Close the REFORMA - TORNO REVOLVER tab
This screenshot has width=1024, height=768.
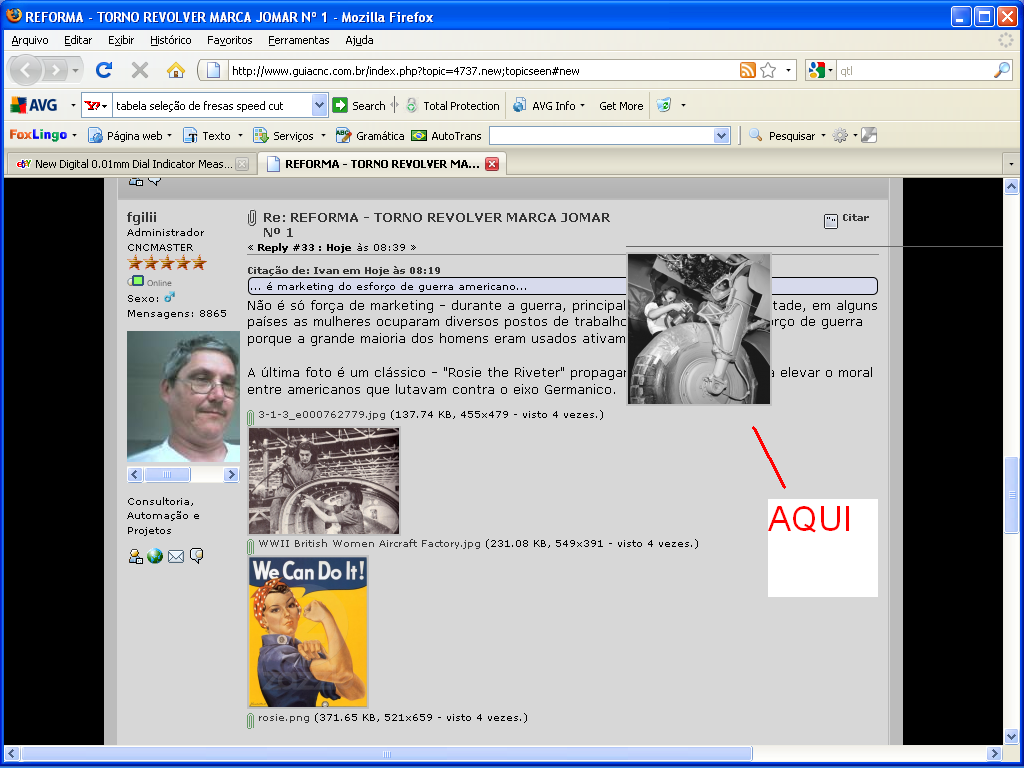click(x=492, y=164)
